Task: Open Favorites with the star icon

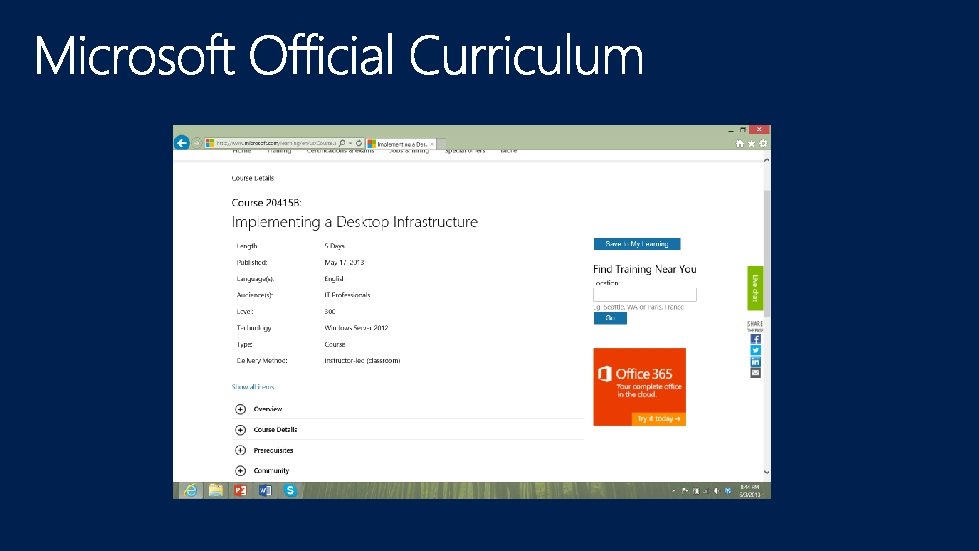Action: [x=751, y=144]
